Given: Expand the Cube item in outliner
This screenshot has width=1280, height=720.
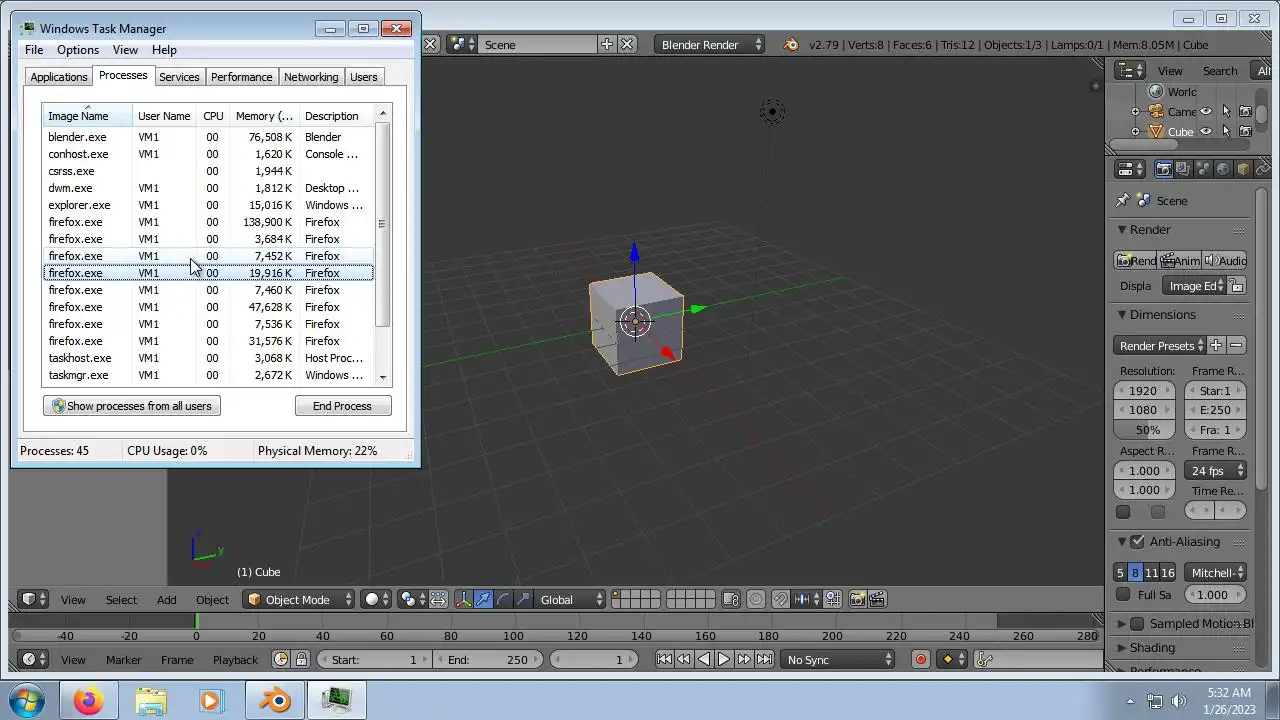Looking at the screenshot, I should point(1135,131).
